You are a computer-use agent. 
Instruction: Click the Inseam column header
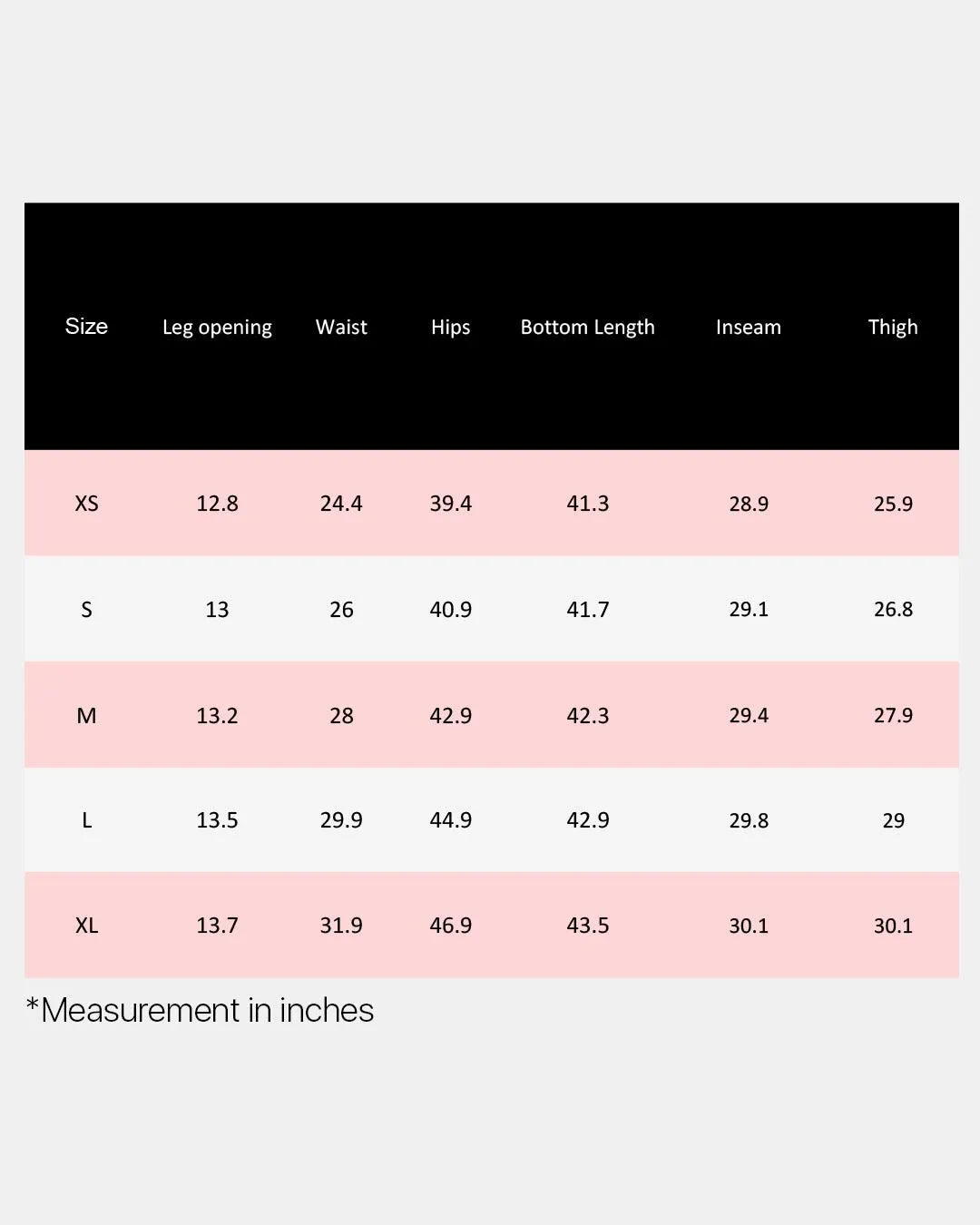tap(748, 327)
